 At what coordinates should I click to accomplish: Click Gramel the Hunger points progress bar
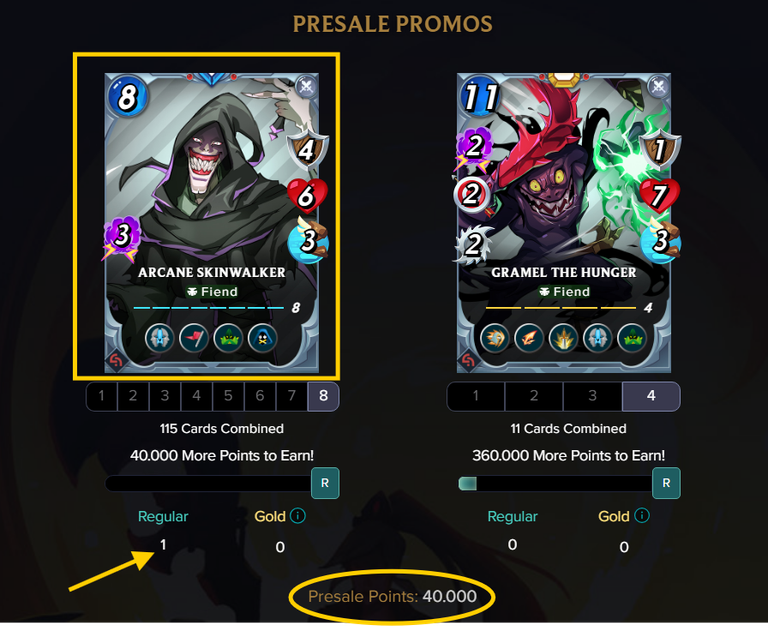coord(555,484)
